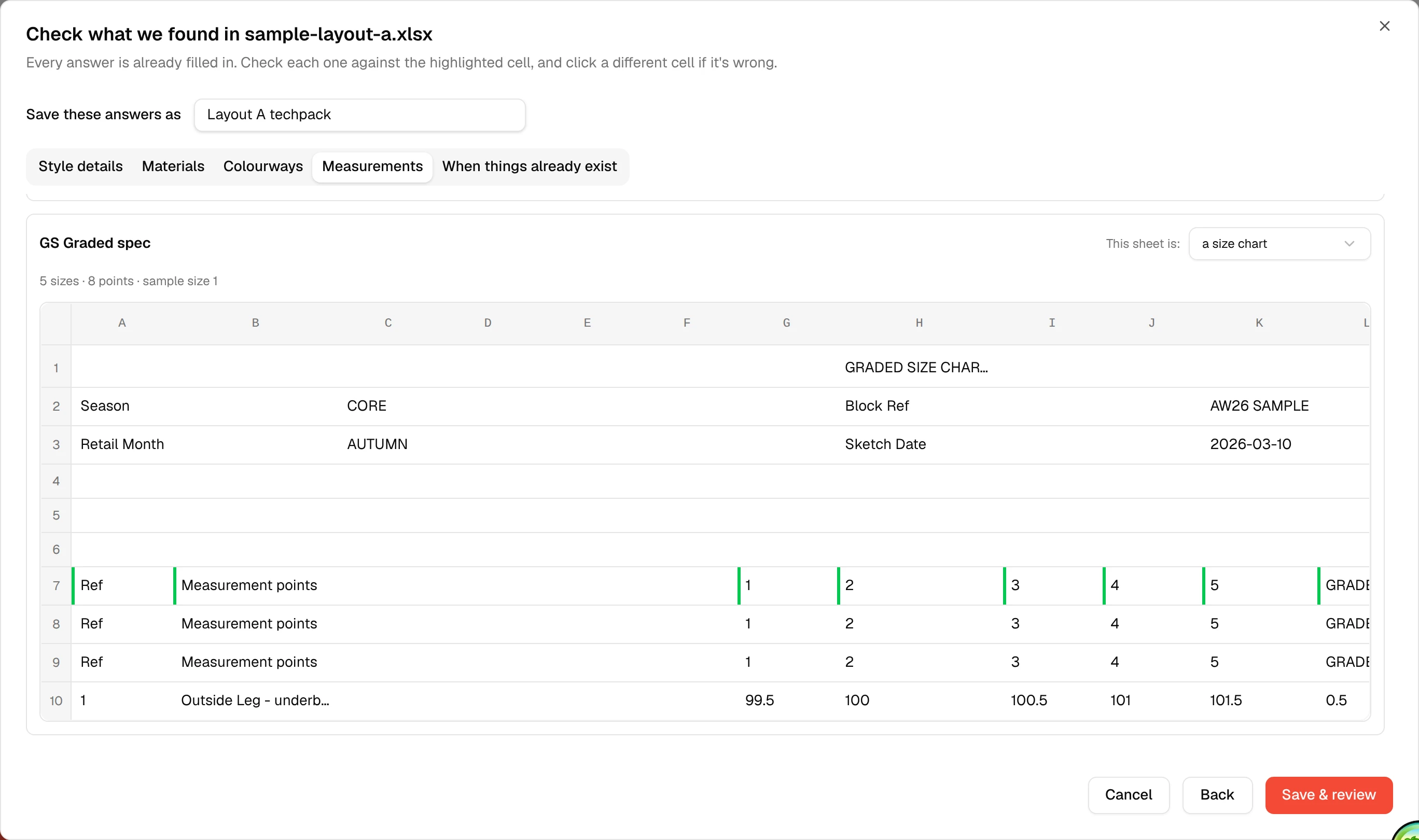Open the 'This sheet is' size chart dropdown

1279,244
